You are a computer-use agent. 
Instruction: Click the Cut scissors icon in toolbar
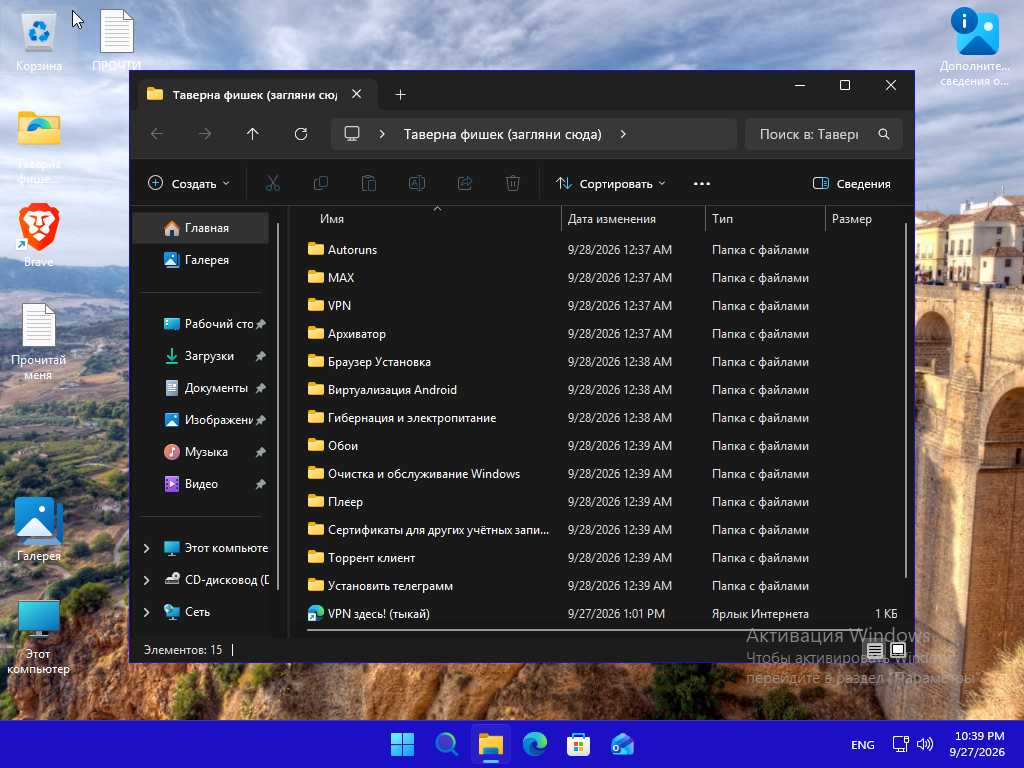pos(273,184)
